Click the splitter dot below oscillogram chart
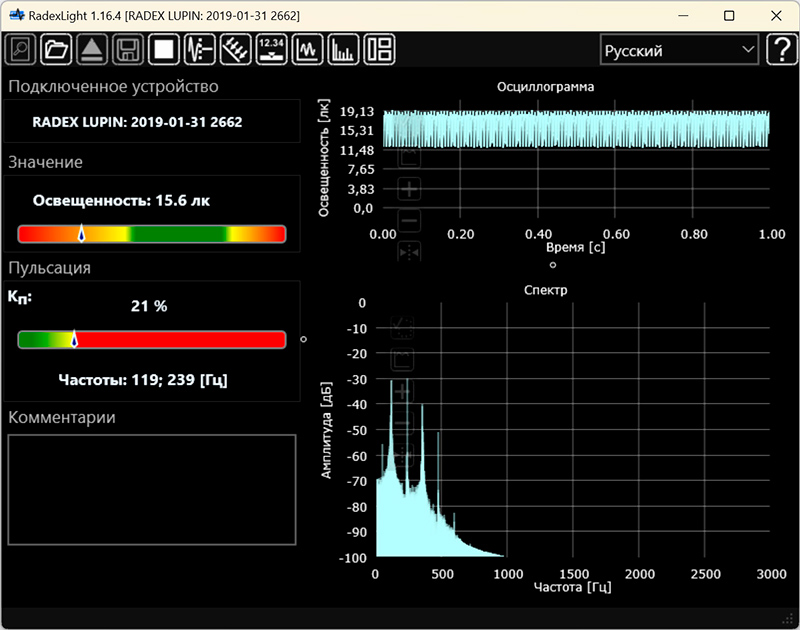 click(x=553, y=265)
